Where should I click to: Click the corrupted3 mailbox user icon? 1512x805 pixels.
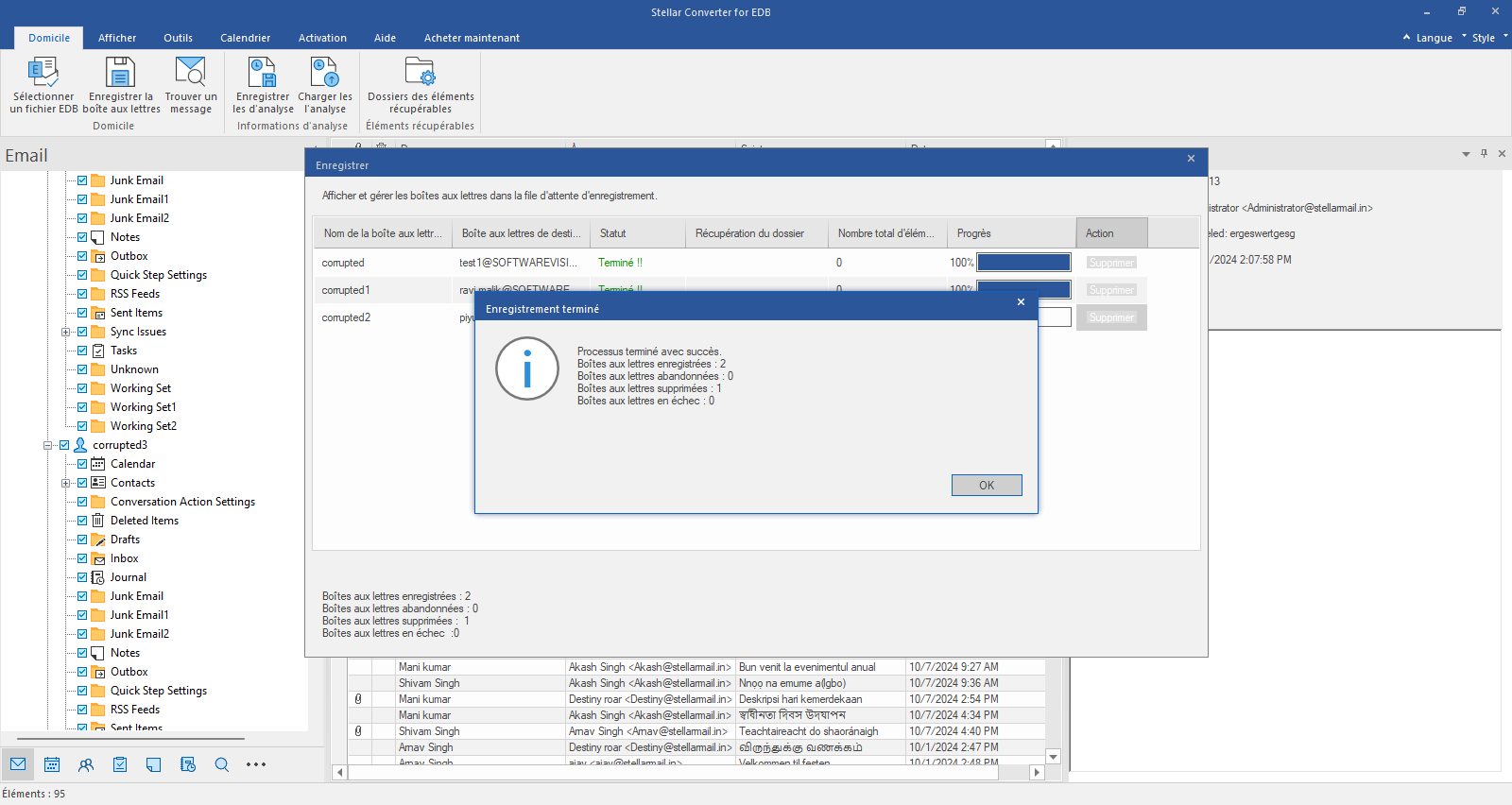(x=80, y=445)
